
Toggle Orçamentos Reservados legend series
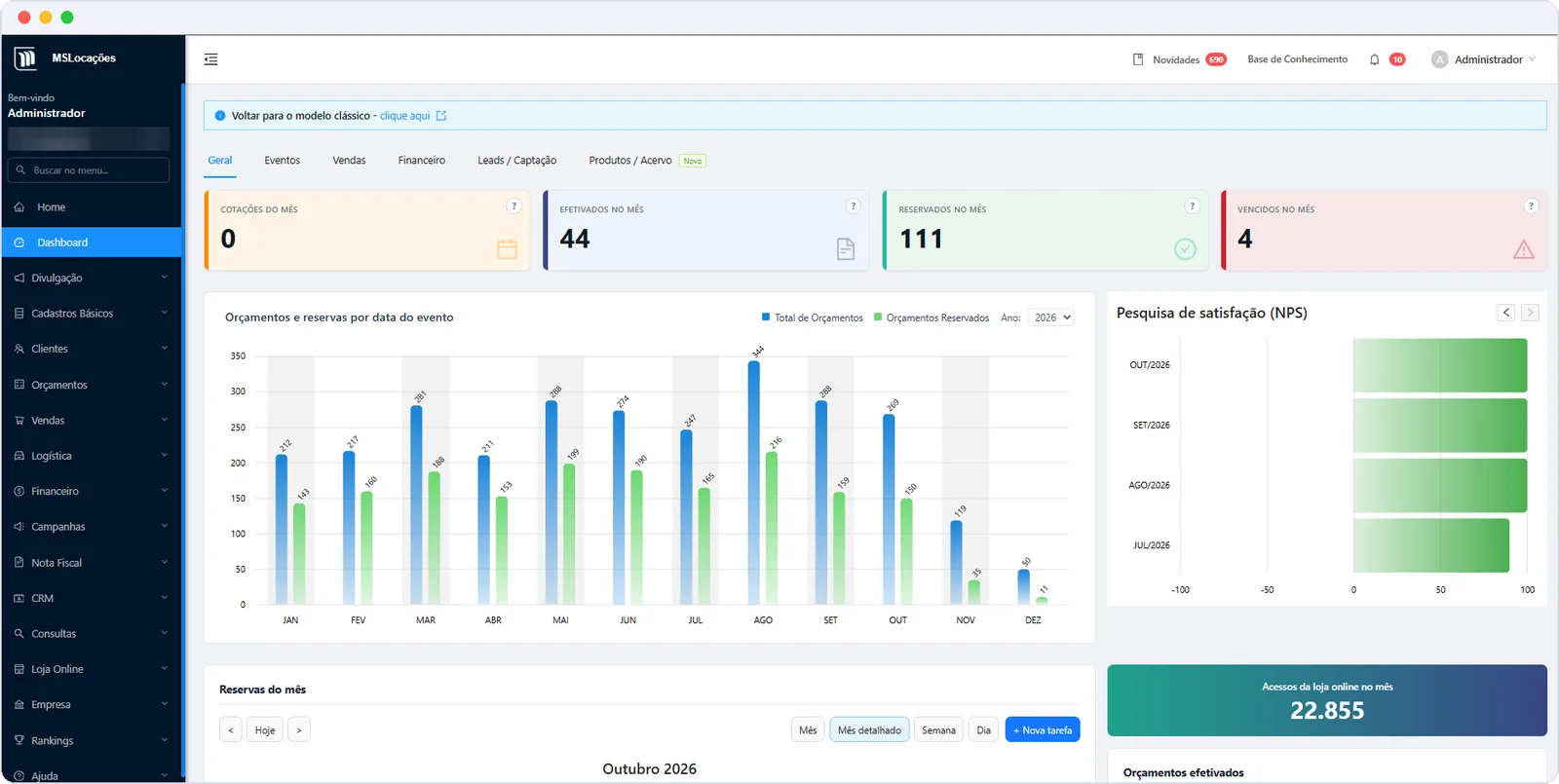pyautogui.click(x=932, y=317)
